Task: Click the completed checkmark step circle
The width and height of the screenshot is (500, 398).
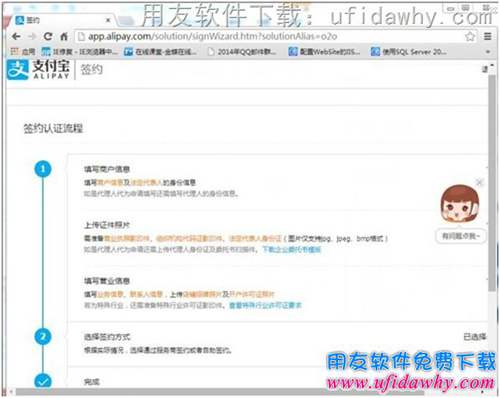Action: (43, 381)
